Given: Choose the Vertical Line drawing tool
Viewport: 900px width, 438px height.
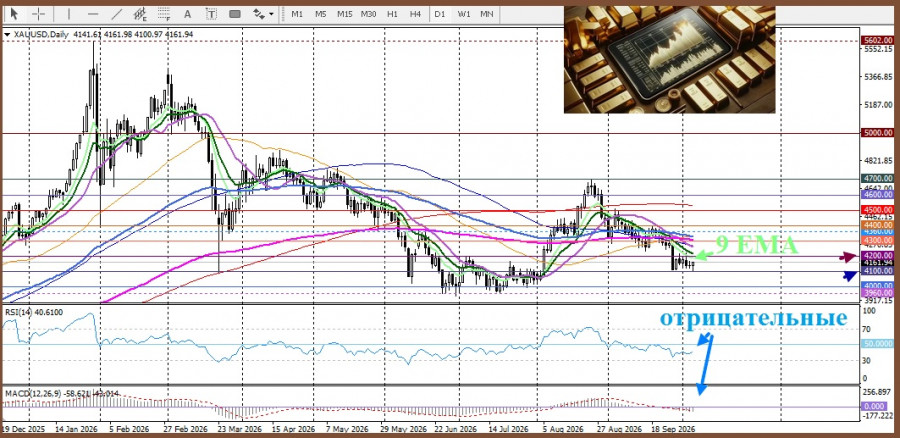Looking at the screenshot, I should pos(69,14).
